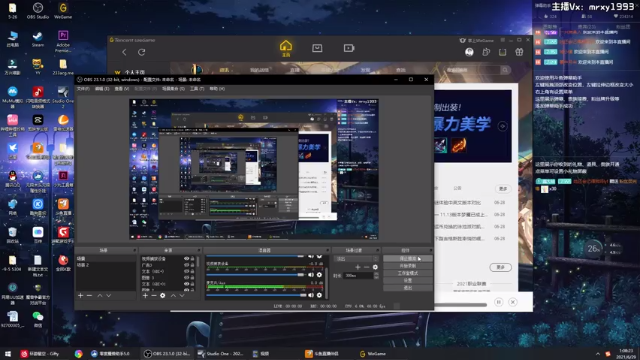The height and width of the screenshot is (360, 640).
Task: Add a new scene with plus icon
Action: [x=80, y=296]
